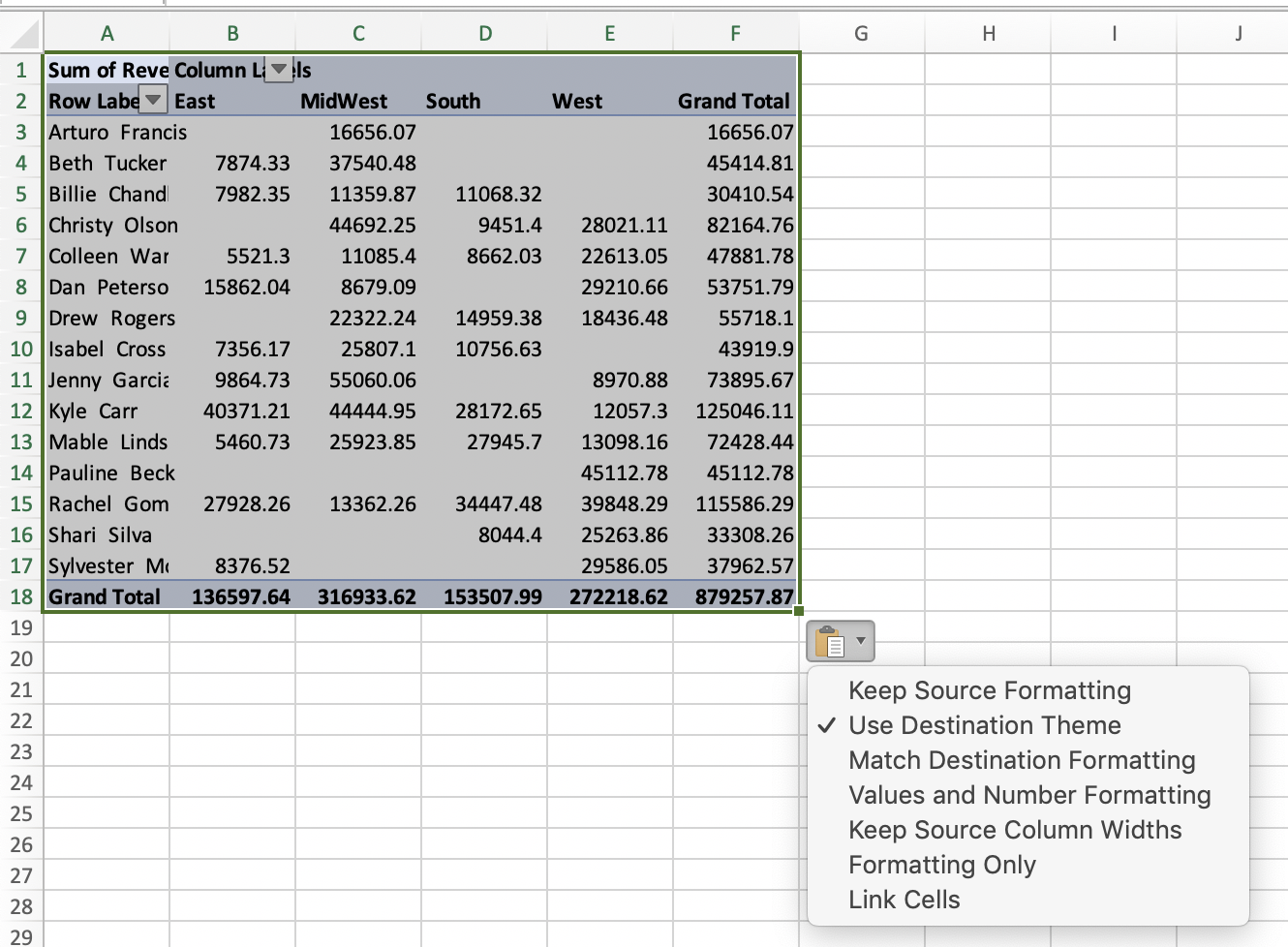Open the Row Labels filter dropdown
1288x947 pixels.
(153, 100)
